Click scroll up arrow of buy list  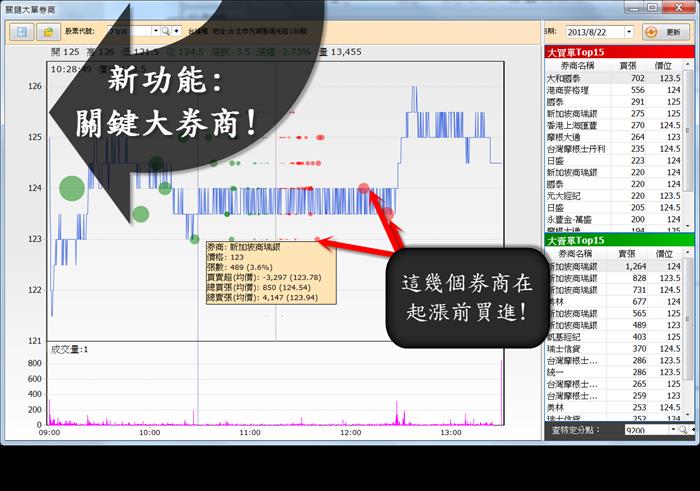688,65
